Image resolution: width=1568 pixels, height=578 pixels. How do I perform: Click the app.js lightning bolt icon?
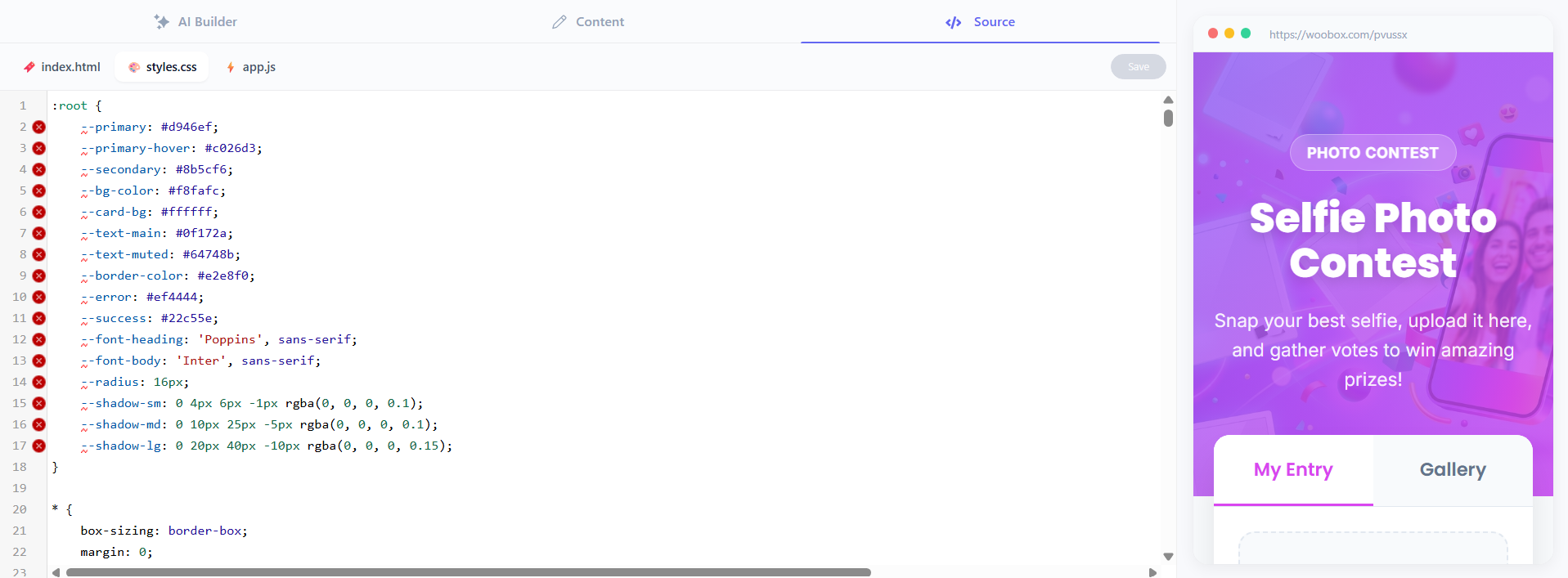pyautogui.click(x=231, y=67)
